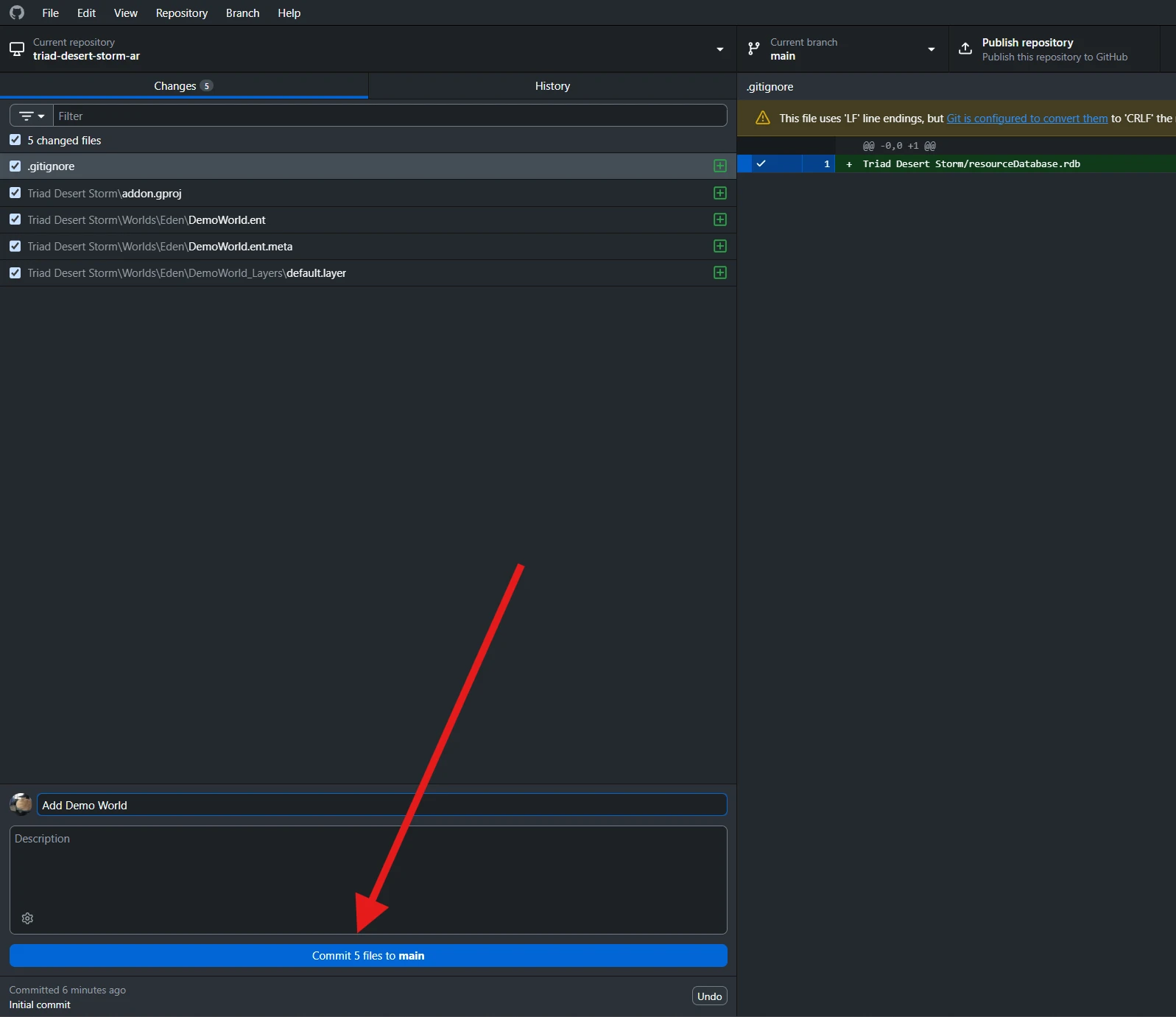
Task: Uncheck the DemoWorld.ent.meta file checkbox
Action: click(15, 246)
